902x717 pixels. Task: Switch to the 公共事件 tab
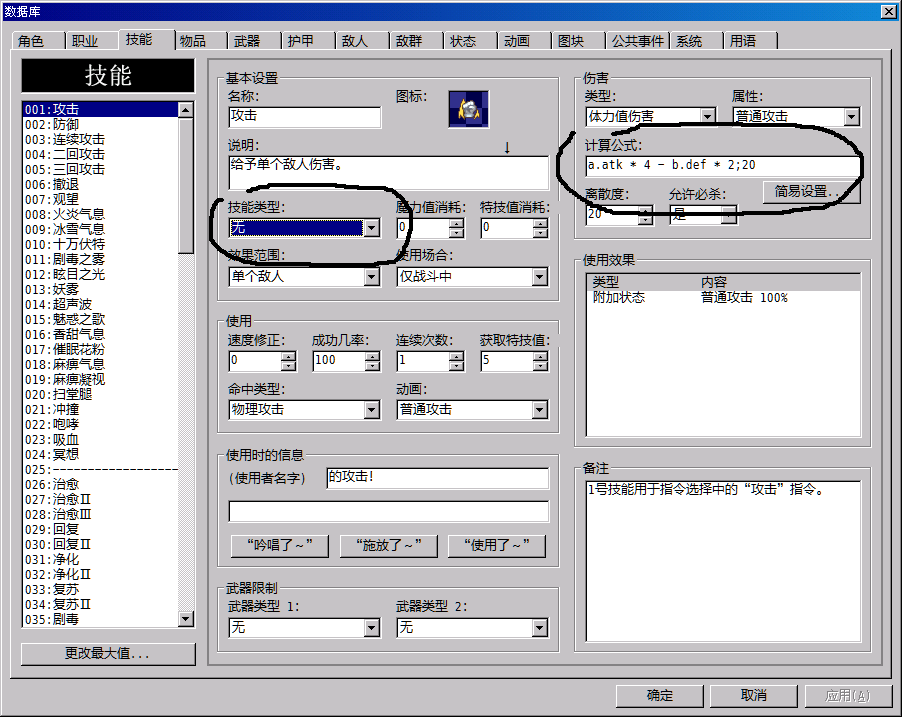point(637,41)
